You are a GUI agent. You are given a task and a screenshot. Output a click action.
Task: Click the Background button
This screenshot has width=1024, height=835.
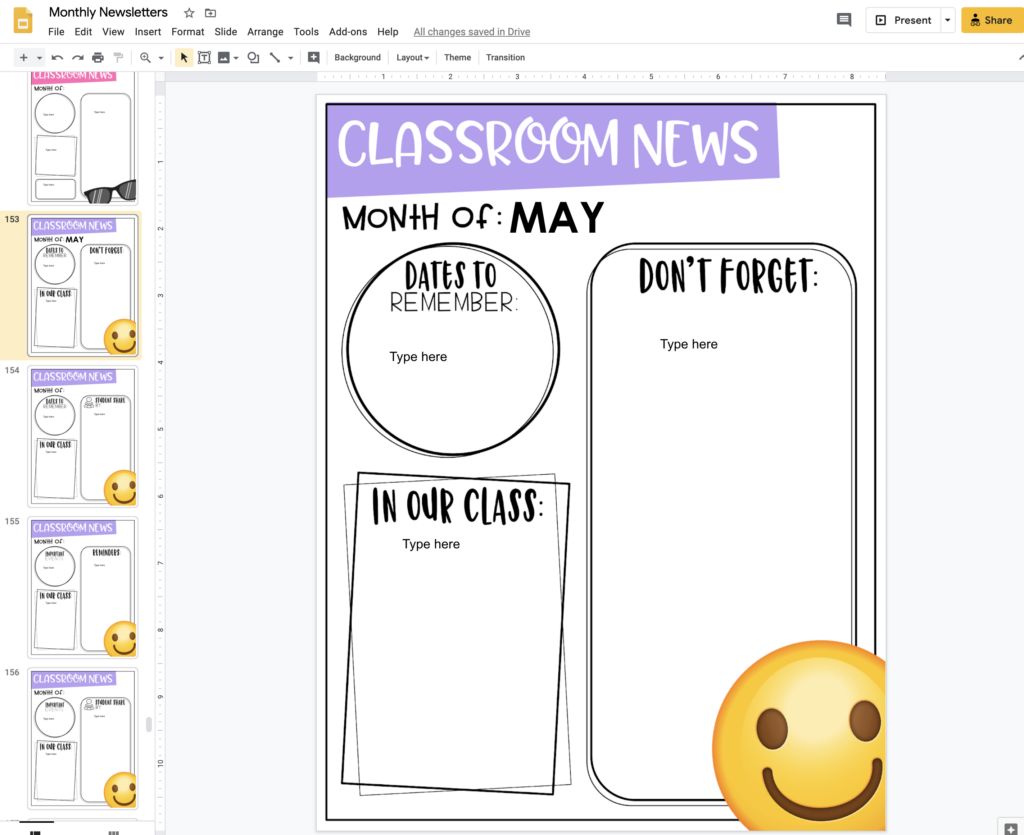[357, 57]
